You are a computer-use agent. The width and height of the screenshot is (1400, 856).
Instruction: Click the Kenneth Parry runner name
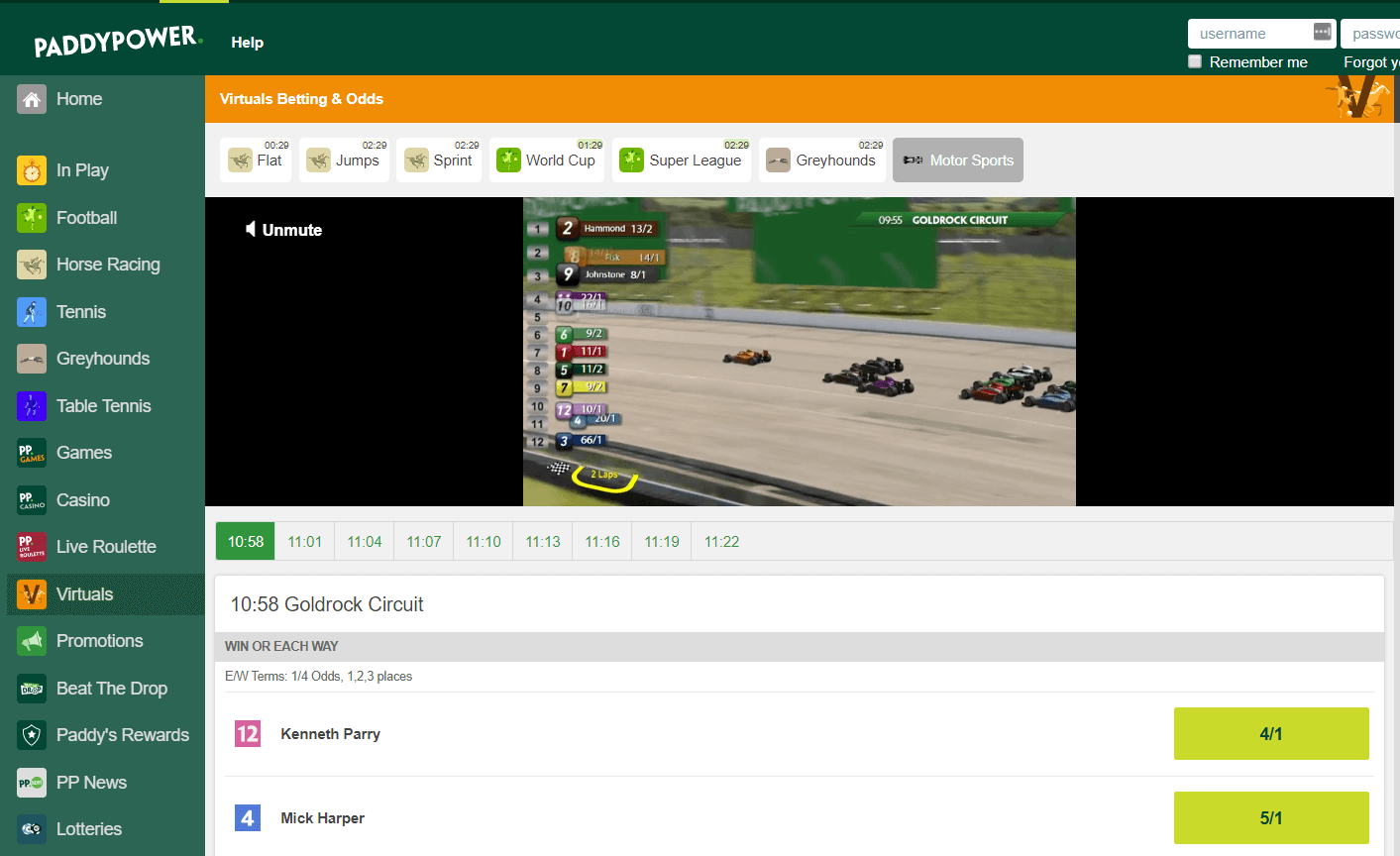[x=331, y=734]
